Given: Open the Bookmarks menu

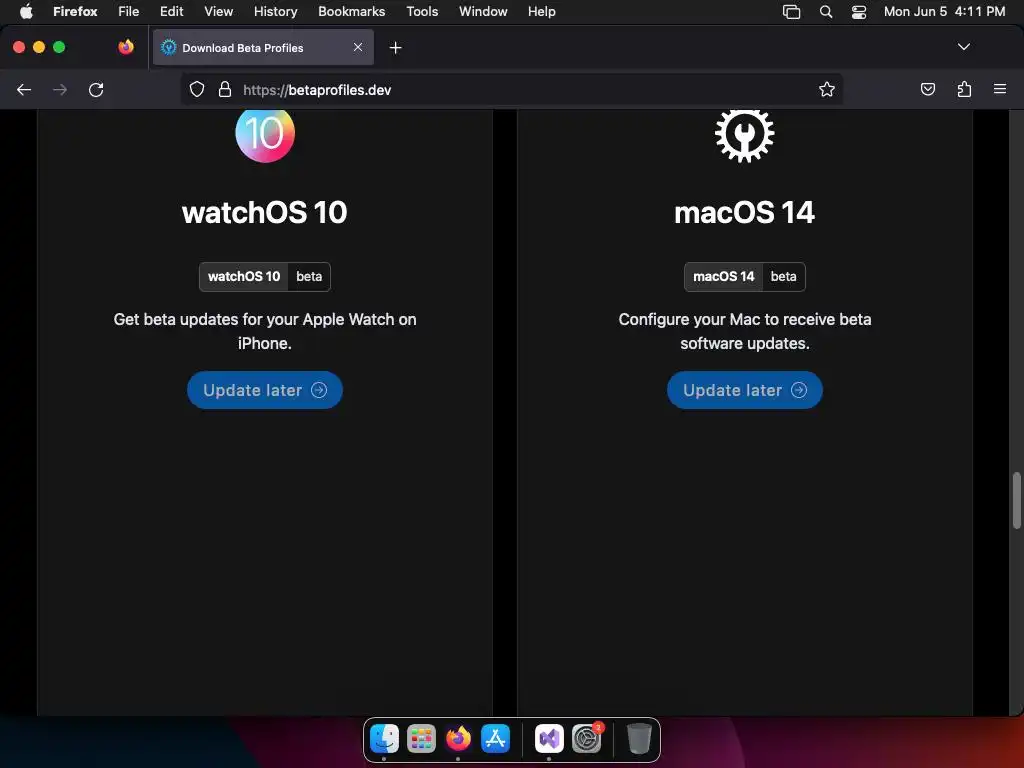Looking at the screenshot, I should 351,11.
